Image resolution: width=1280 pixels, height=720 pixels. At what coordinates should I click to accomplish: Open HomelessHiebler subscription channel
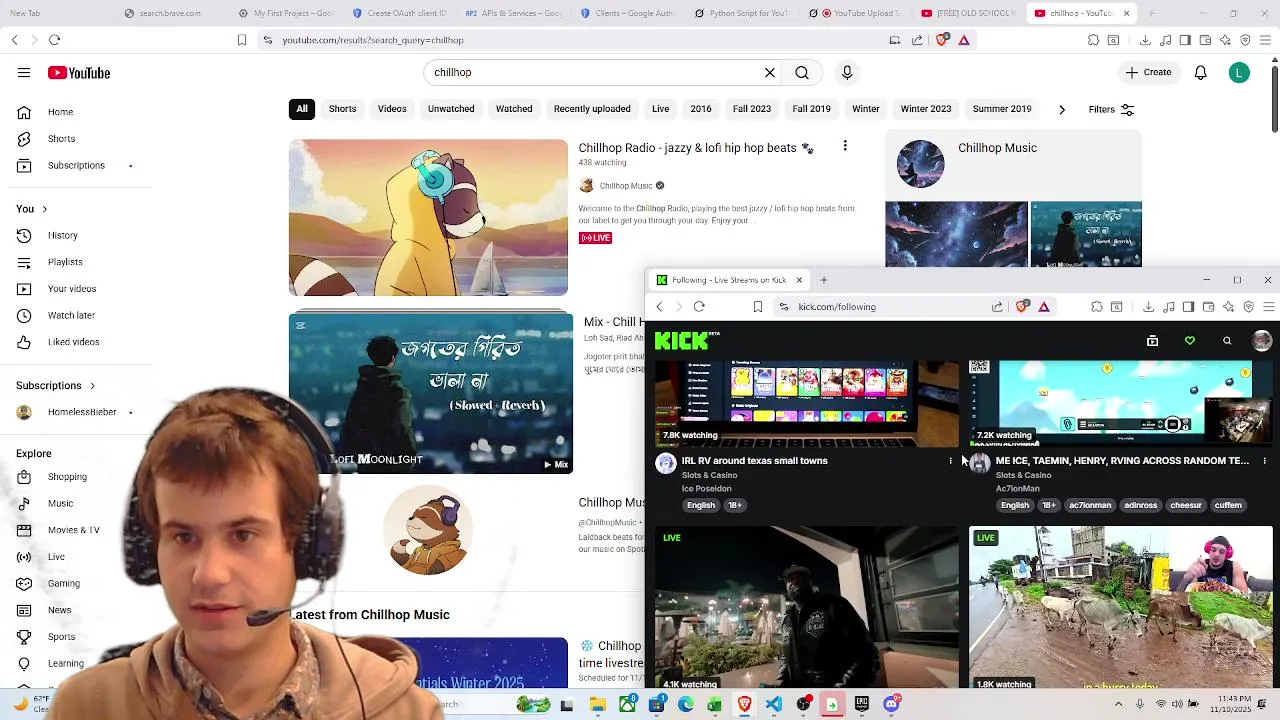tap(80, 412)
